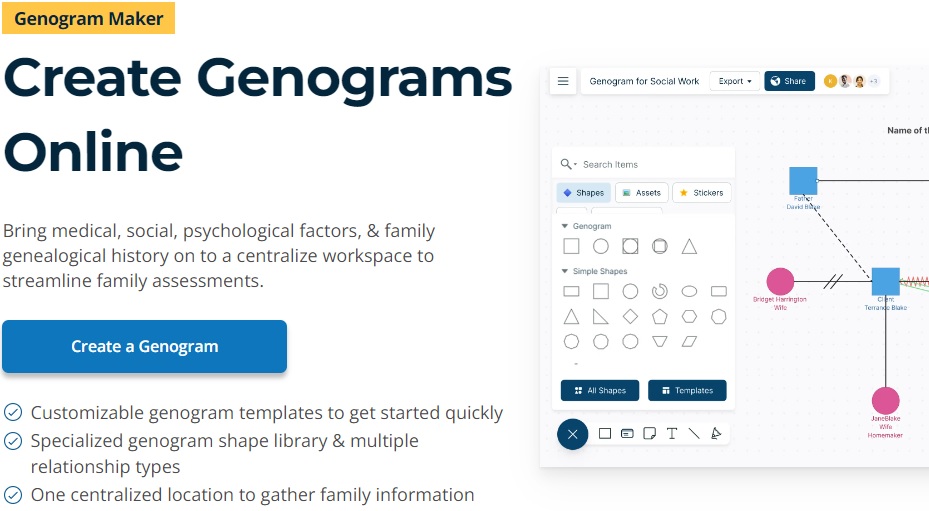
Task: Select the sticky note tool
Action: [649, 434]
